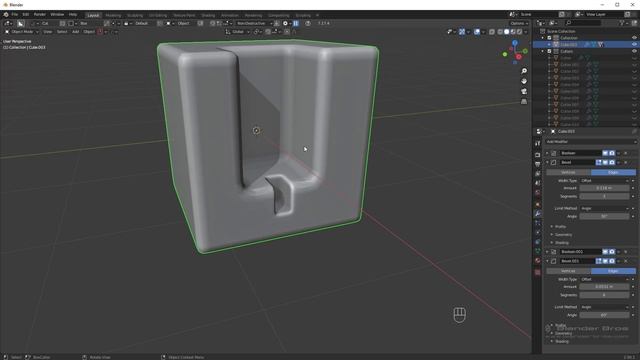Switch to the Animation workspace tab

click(229, 15)
